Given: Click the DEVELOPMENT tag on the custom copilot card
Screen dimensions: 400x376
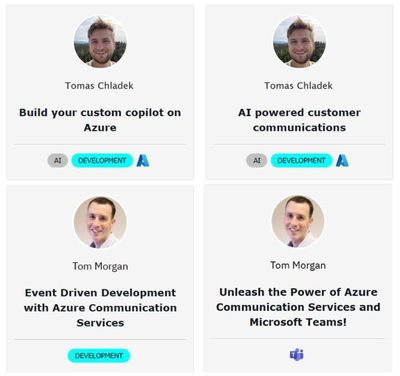Looking at the screenshot, I should tap(102, 161).
